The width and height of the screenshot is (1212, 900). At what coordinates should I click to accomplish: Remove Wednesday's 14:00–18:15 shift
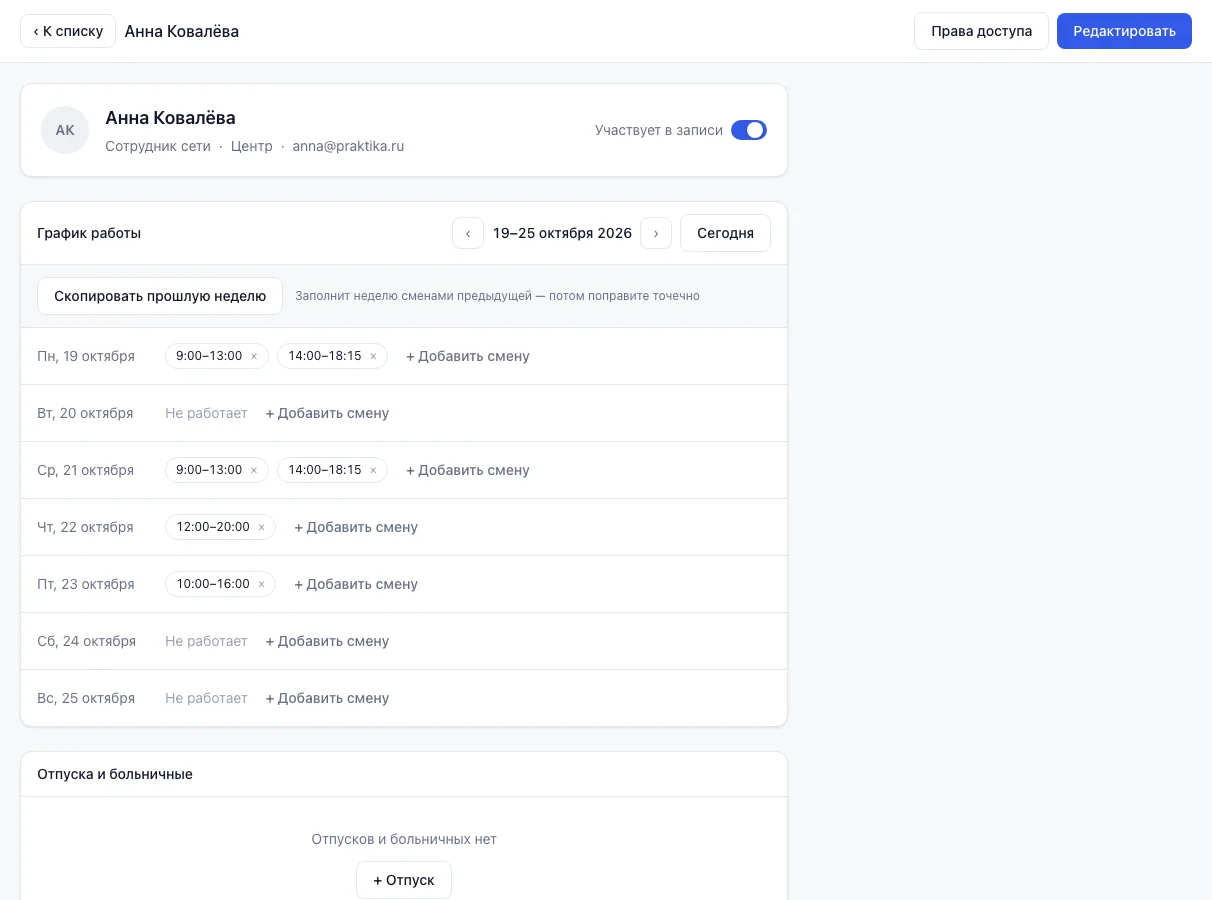click(373, 470)
